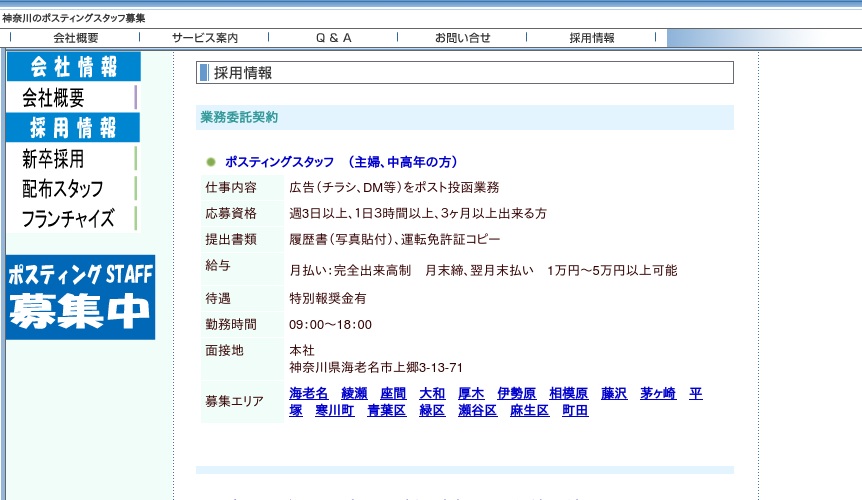Select 新卒採用 in the left sidebar
This screenshot has width=862, height=500.
(x=53, y=159)
